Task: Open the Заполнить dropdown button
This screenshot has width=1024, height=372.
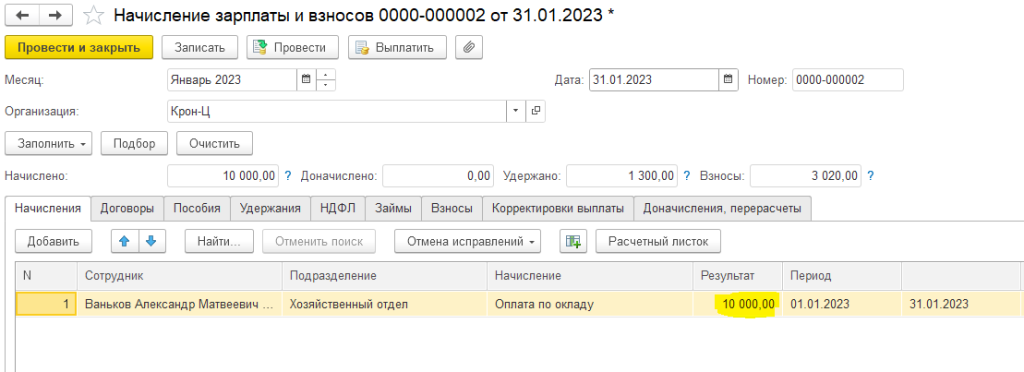Action: (x=48, y=144)
